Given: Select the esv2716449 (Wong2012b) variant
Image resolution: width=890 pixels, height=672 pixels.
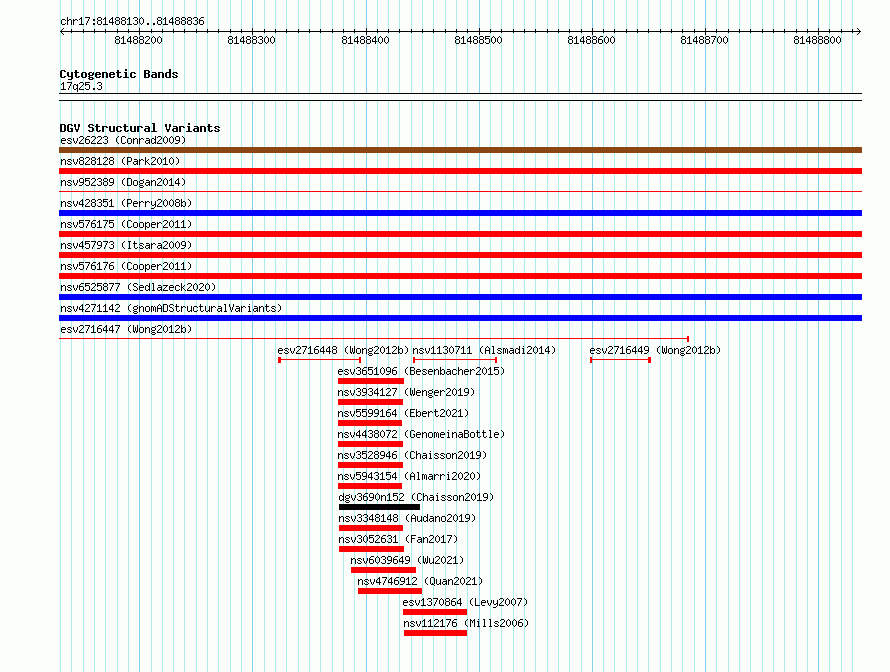Looking at the screenshot, I should coord(655,350).
